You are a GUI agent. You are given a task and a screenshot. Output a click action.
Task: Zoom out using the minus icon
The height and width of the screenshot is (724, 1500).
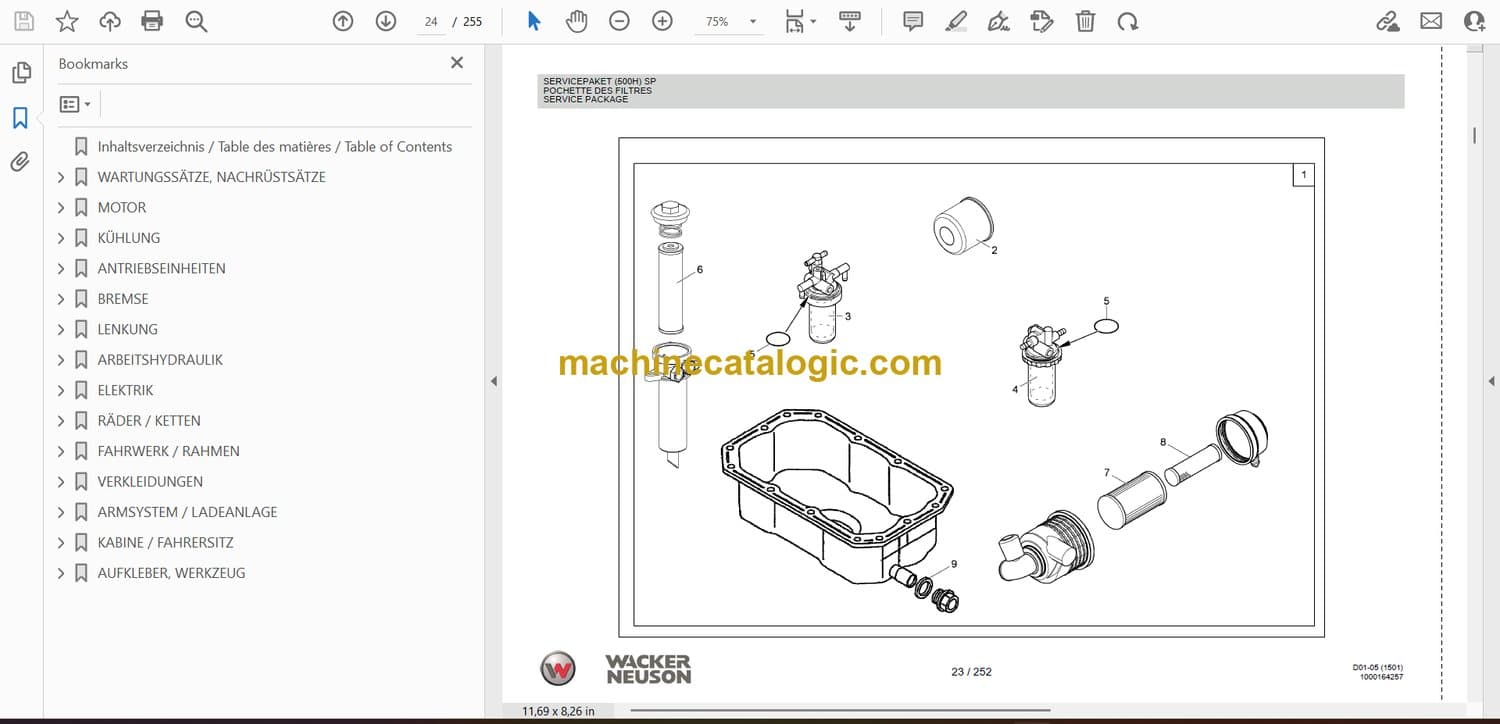pos(619,21)
